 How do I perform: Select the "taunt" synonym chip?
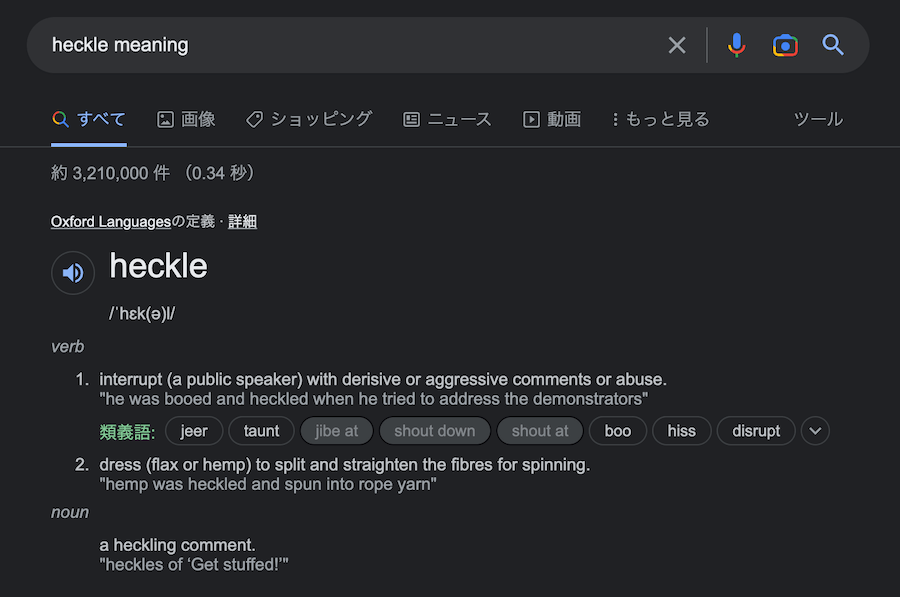click(x=262, y=431)
